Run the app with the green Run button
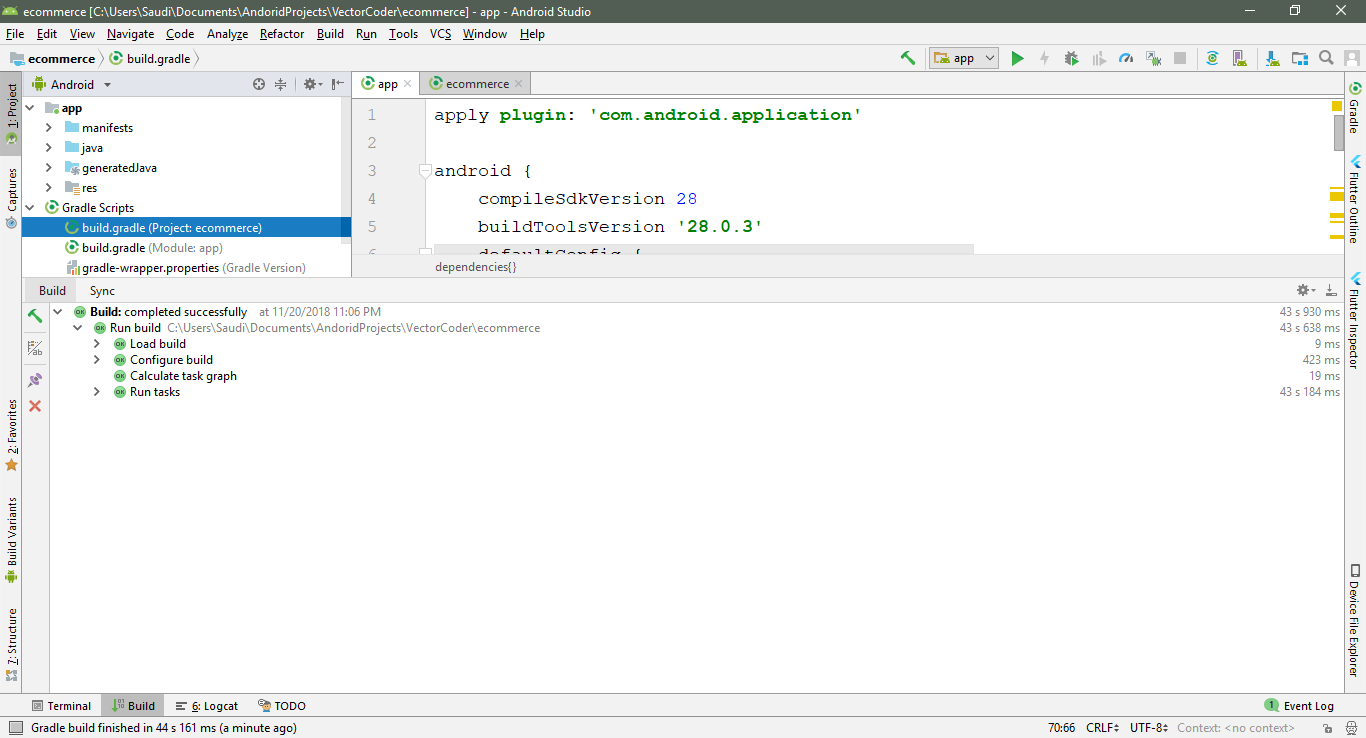 click(x=1018, y=58)
